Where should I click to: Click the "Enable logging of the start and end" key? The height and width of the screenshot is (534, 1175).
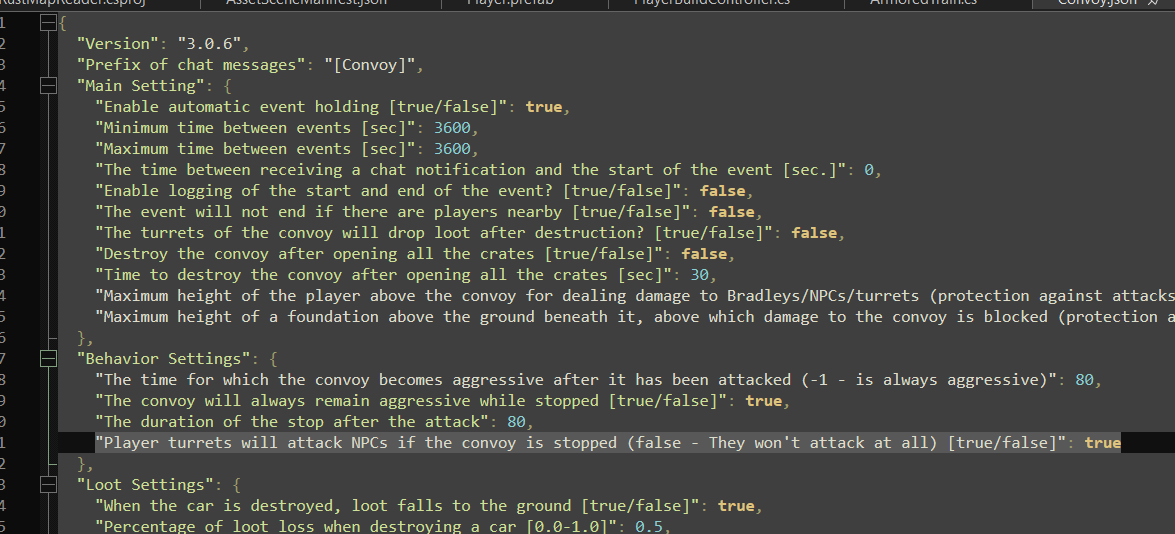pyautogui.click(x=388, y=191)
